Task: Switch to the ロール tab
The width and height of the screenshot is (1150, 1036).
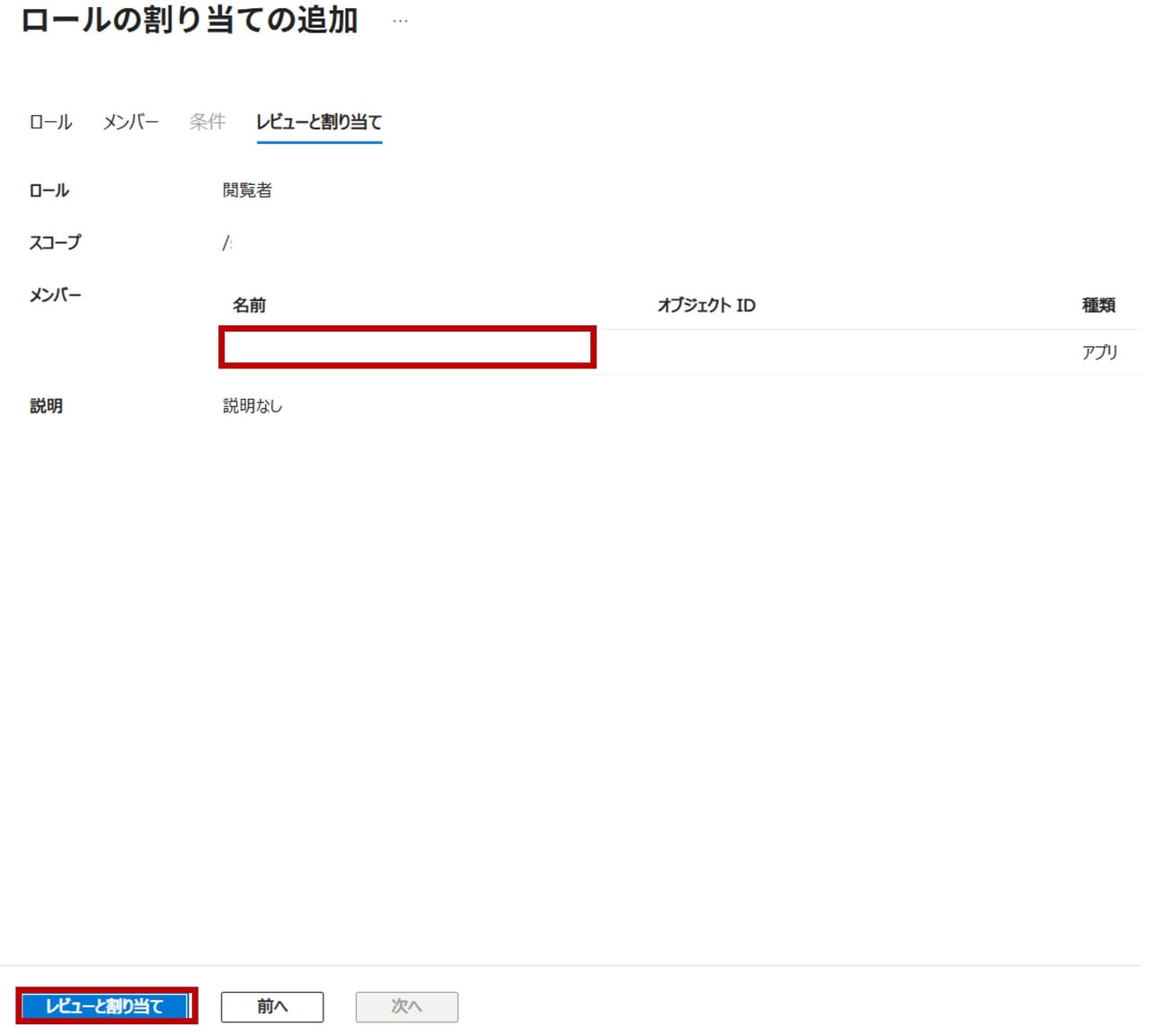Action: [50, 122]
